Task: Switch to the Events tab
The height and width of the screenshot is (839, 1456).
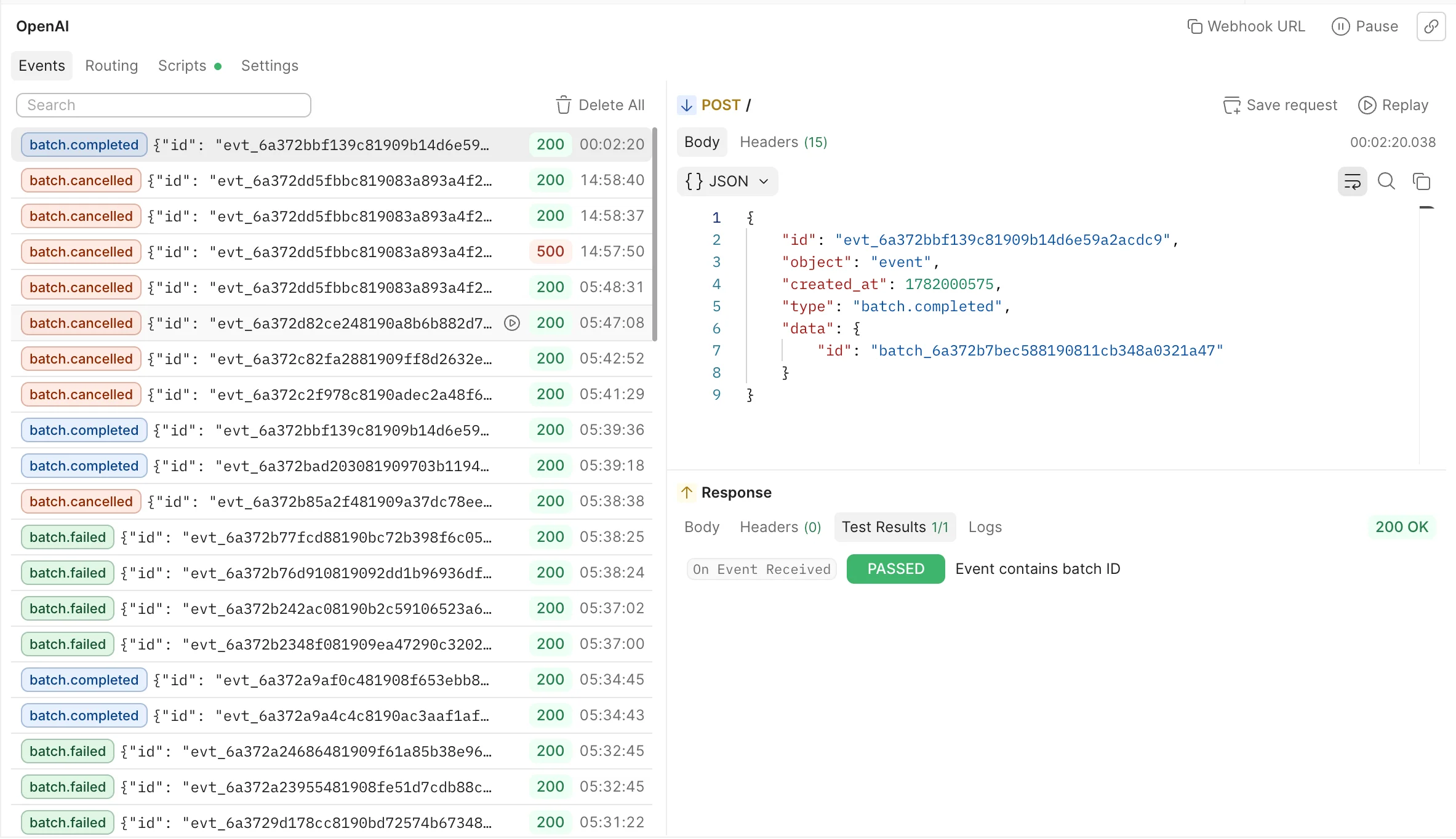Action: point(42,66)
